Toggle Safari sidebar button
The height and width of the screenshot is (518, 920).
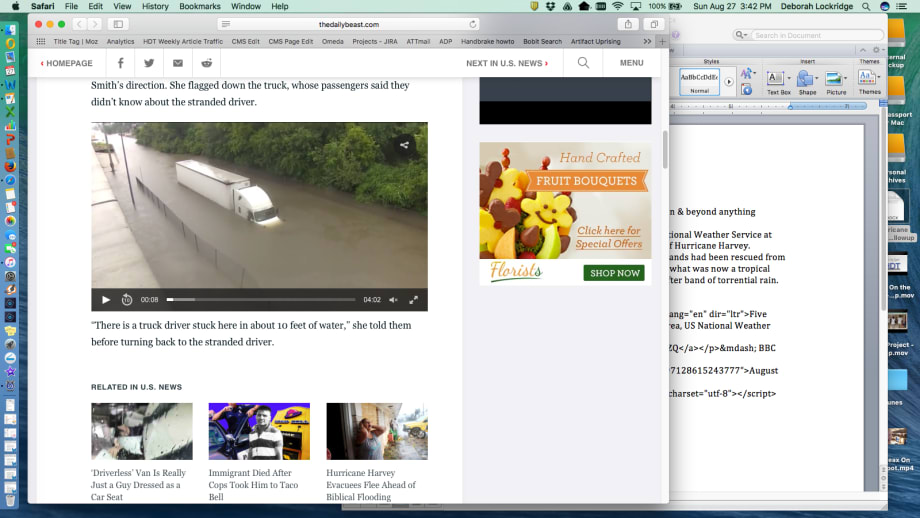click(x=118, y=24)
